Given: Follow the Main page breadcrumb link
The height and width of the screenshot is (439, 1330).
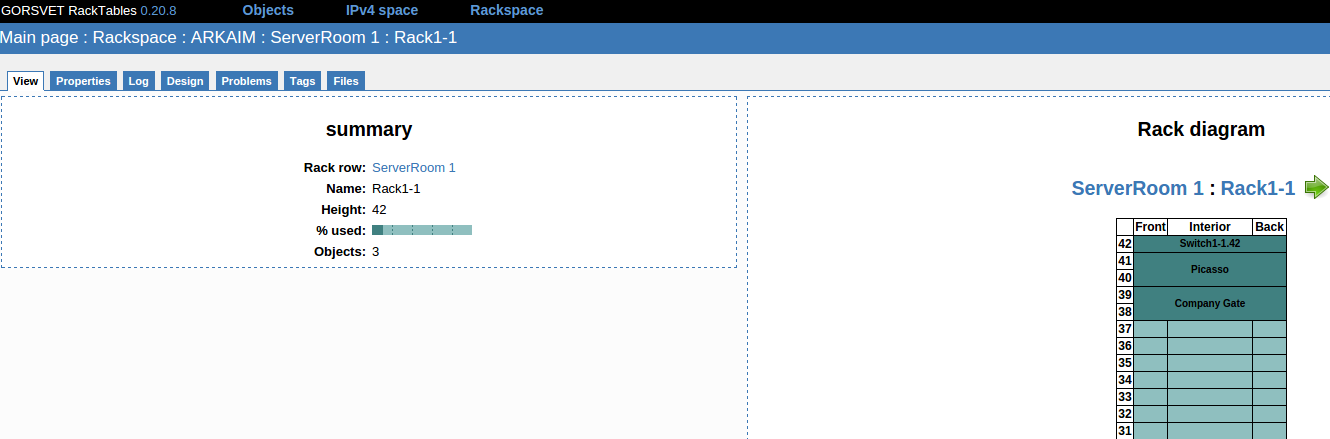Looking at the screenshot, I should [x=38, y=37].
